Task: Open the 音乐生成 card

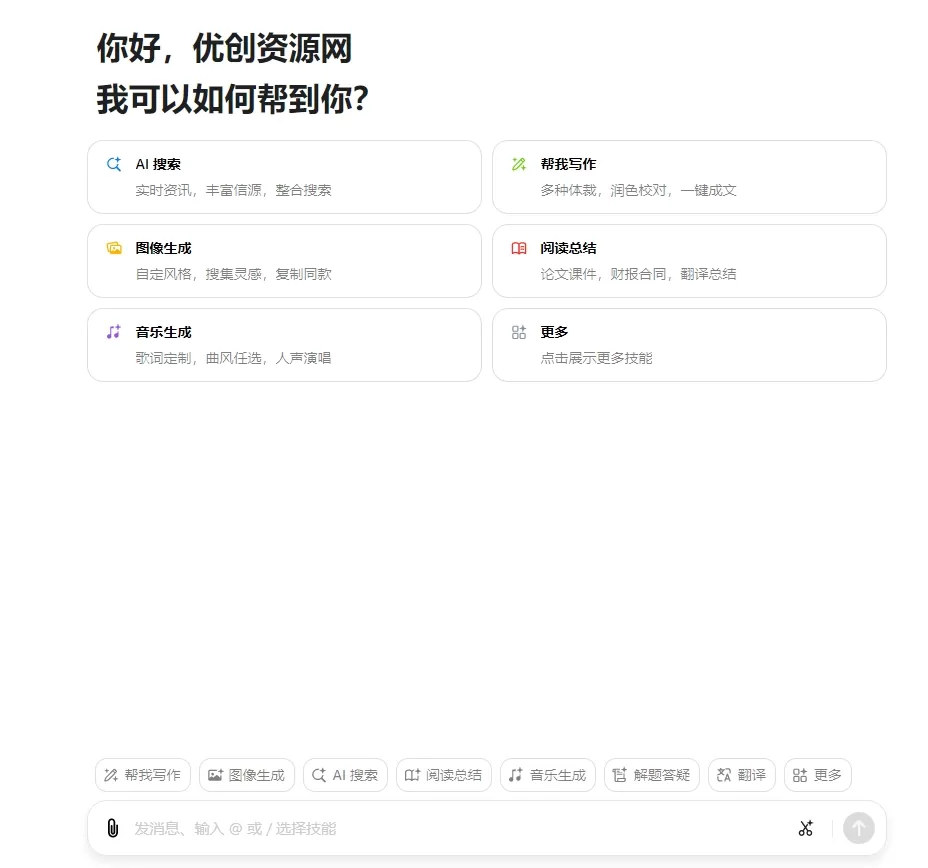Action: pos(284,345)
